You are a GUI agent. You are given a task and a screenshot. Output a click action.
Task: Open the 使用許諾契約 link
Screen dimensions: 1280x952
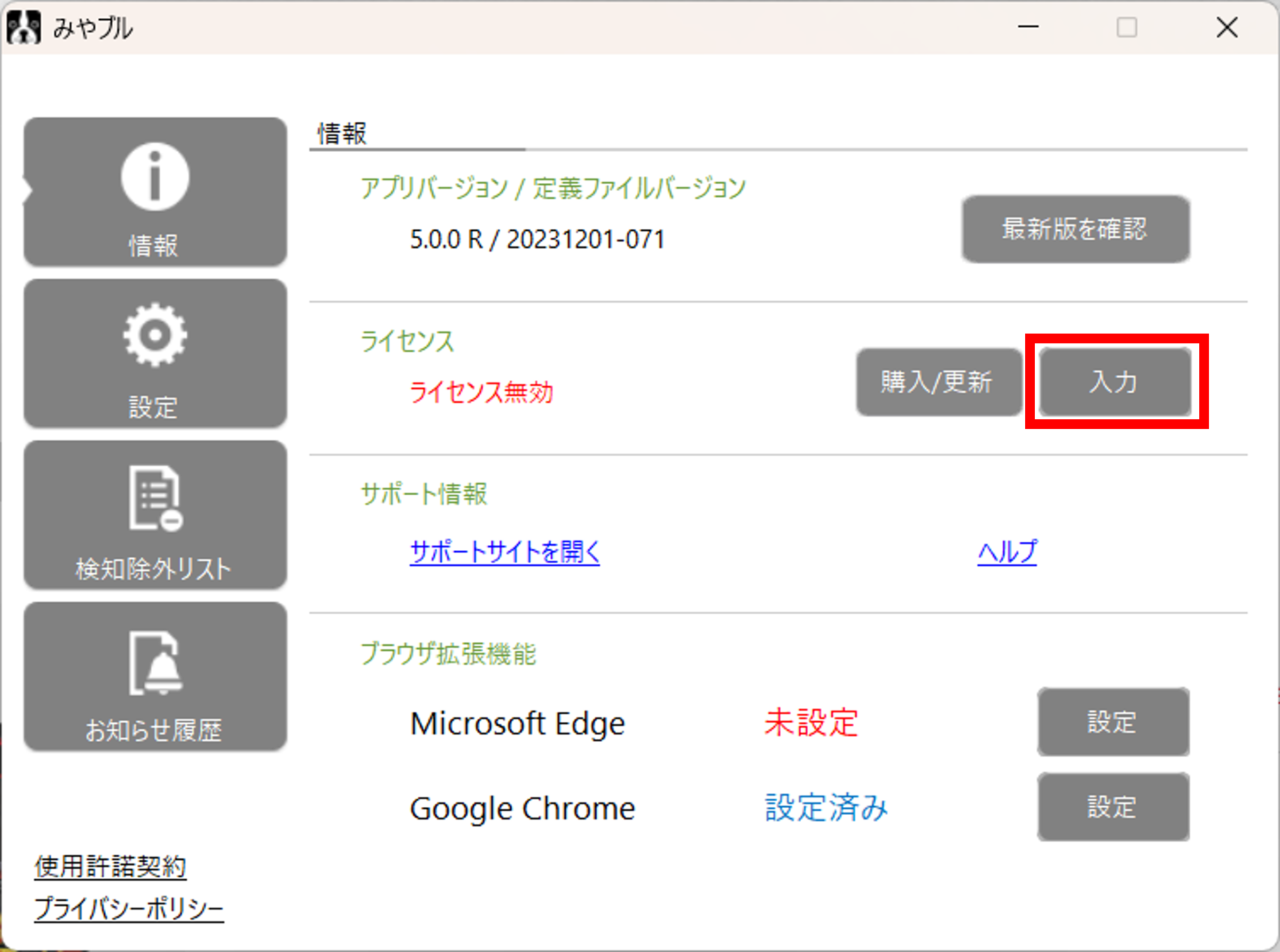point(111,866)
